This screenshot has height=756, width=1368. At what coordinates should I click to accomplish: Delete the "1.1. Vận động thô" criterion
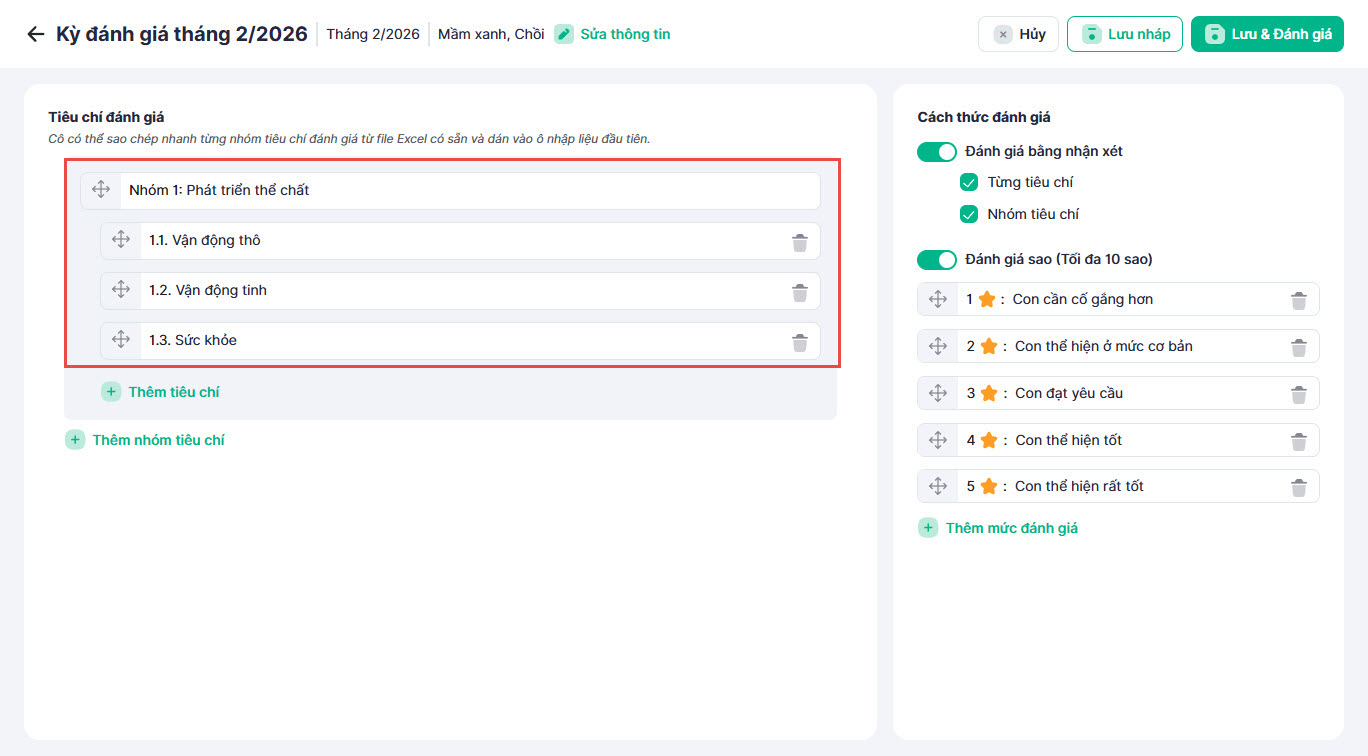800,242
